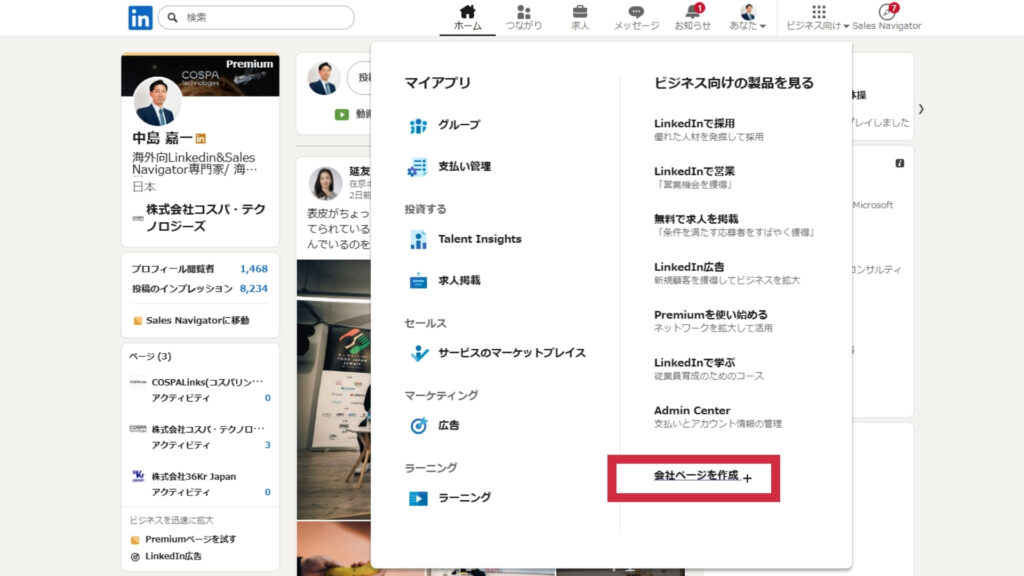Click LinkedInで採用 product link
Screen dimensions: 1024x576
[x=694, y=123]
